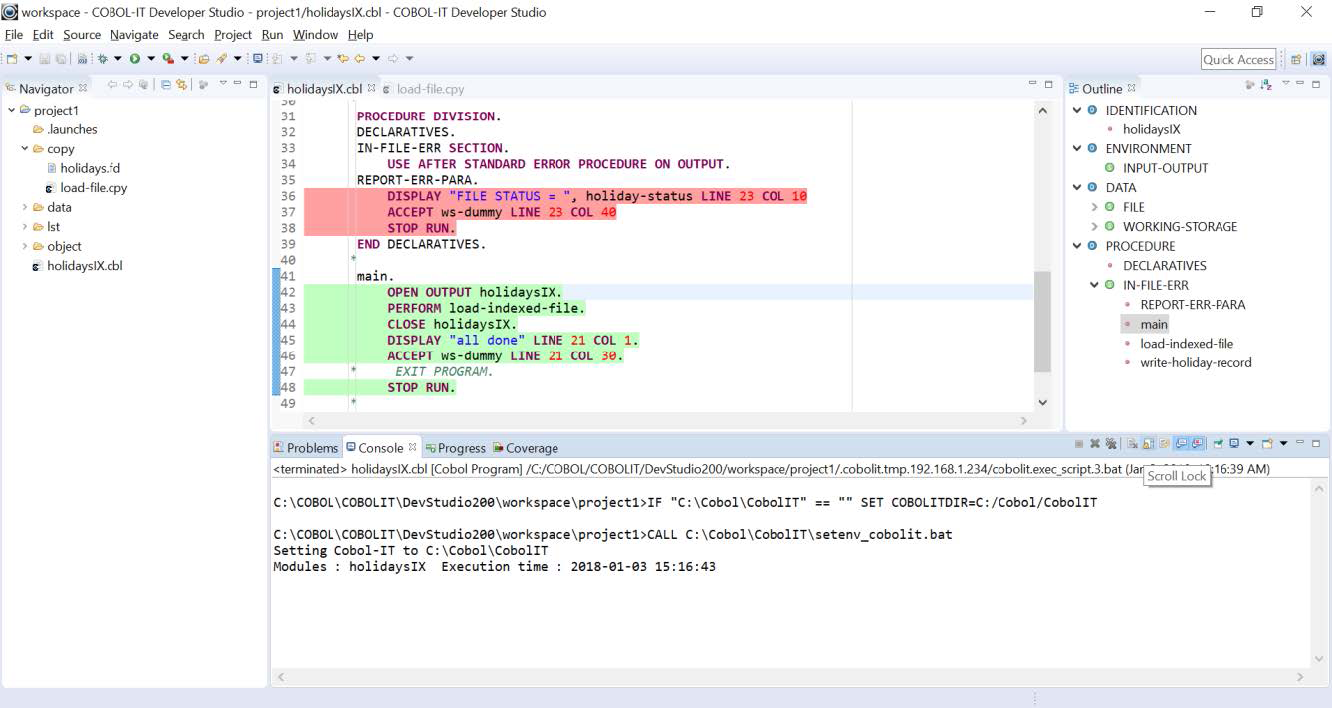Click the Quick Access search field
The width and height of the screenshot is (1332, 708).
(1238, 60)
